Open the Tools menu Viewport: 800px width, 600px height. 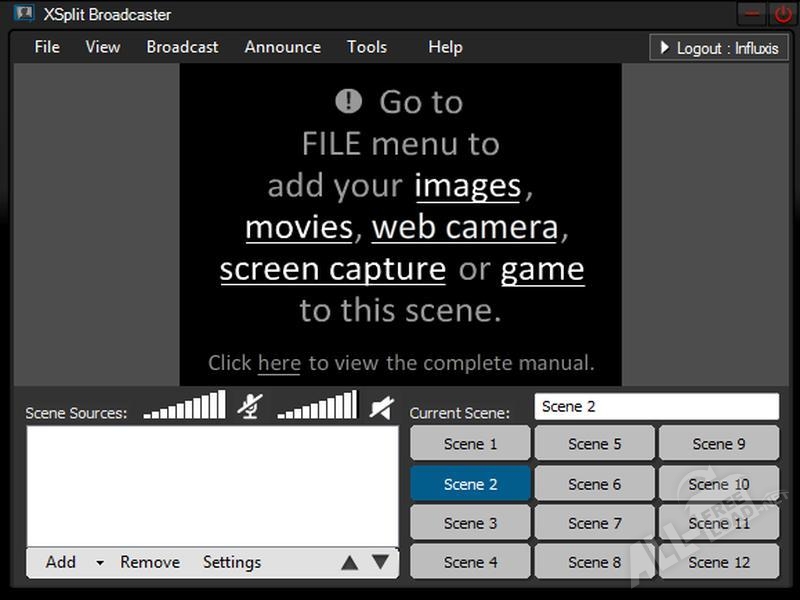pyautogui.click(x=367, y=47)
